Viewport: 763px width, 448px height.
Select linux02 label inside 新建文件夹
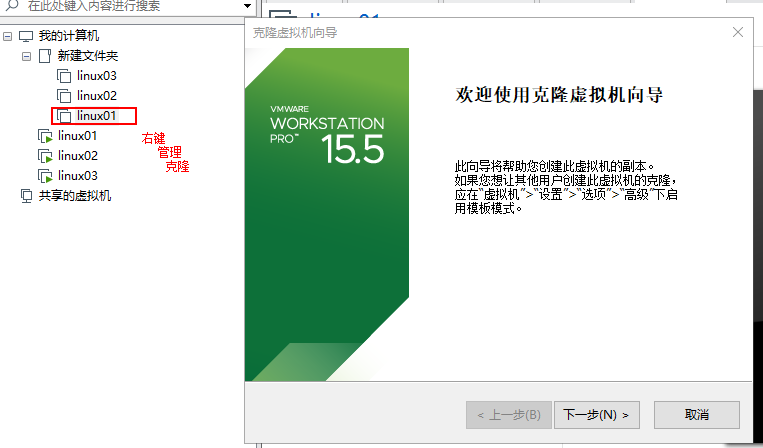tap(97, 96)
